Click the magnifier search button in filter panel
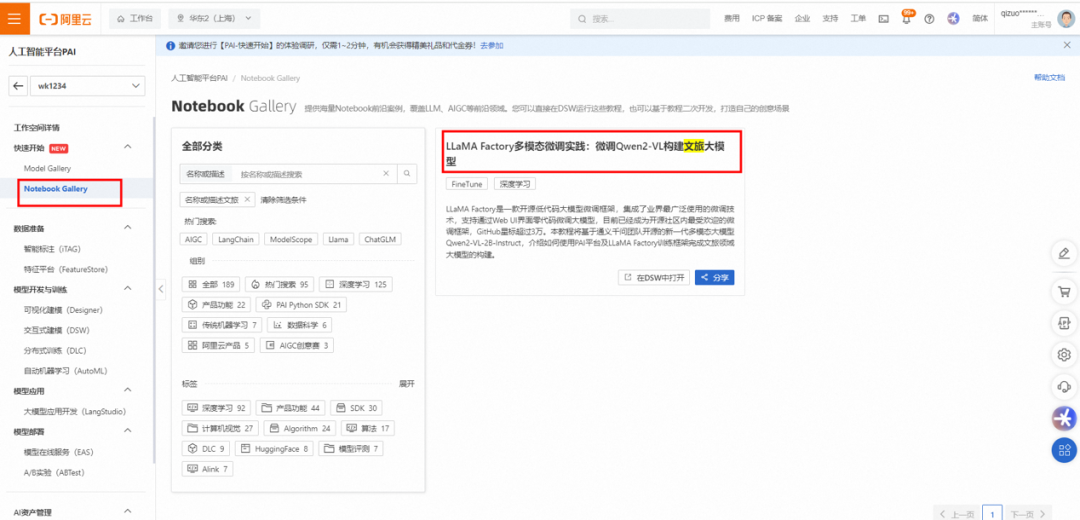1080x520 pixels. [x=407, y=174]
